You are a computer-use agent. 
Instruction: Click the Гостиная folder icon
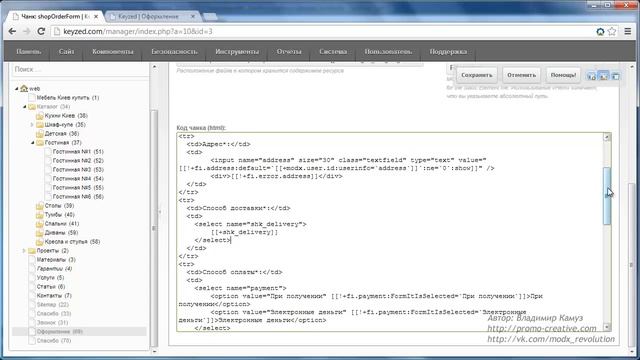point(40,142)
